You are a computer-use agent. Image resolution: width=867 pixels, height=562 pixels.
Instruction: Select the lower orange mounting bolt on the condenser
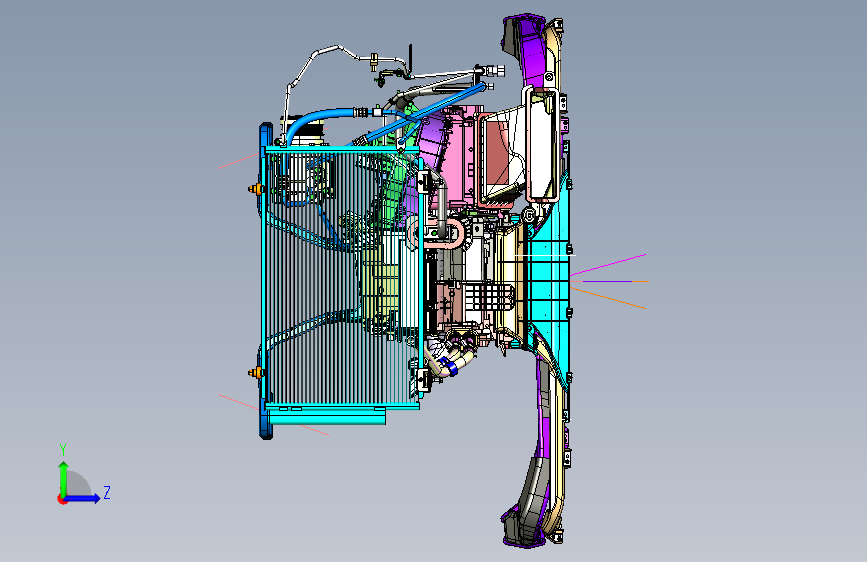point(255,373)
